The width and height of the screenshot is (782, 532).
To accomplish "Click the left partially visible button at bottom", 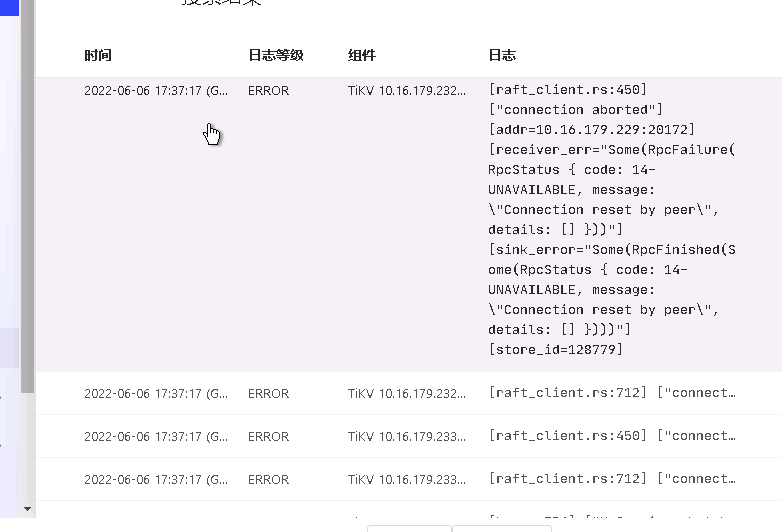I will pos(409,529).
